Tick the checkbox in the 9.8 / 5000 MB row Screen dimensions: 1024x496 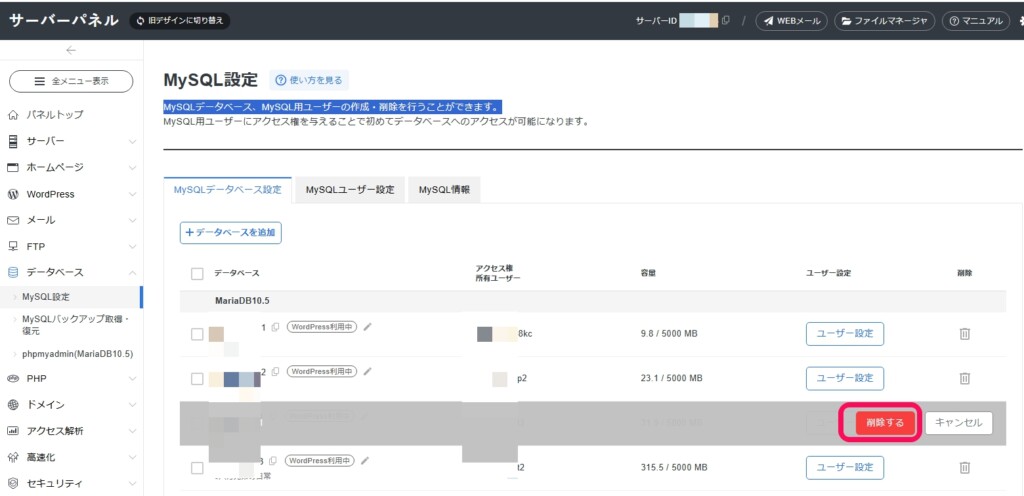click(197, 334)
